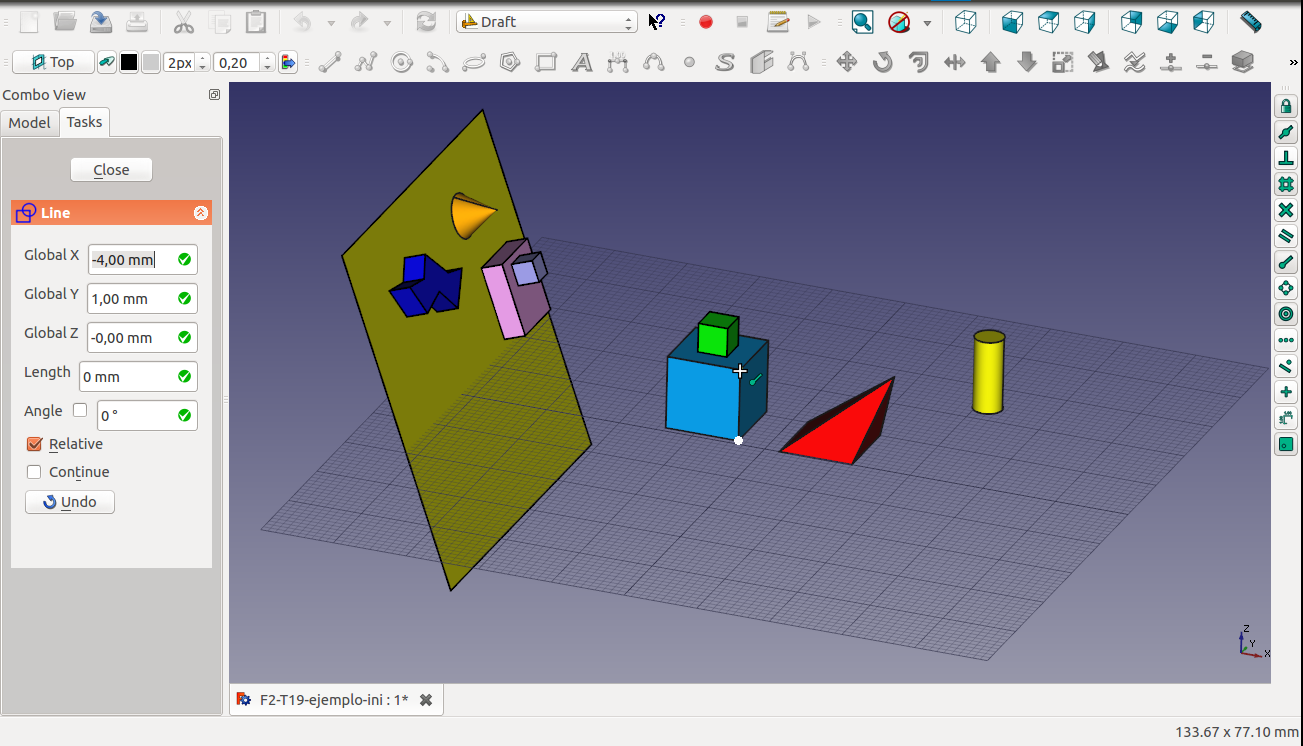The image size is (1303, 746).
Task: Open the measure distance ruler tool
Action: pos(1250,21)
